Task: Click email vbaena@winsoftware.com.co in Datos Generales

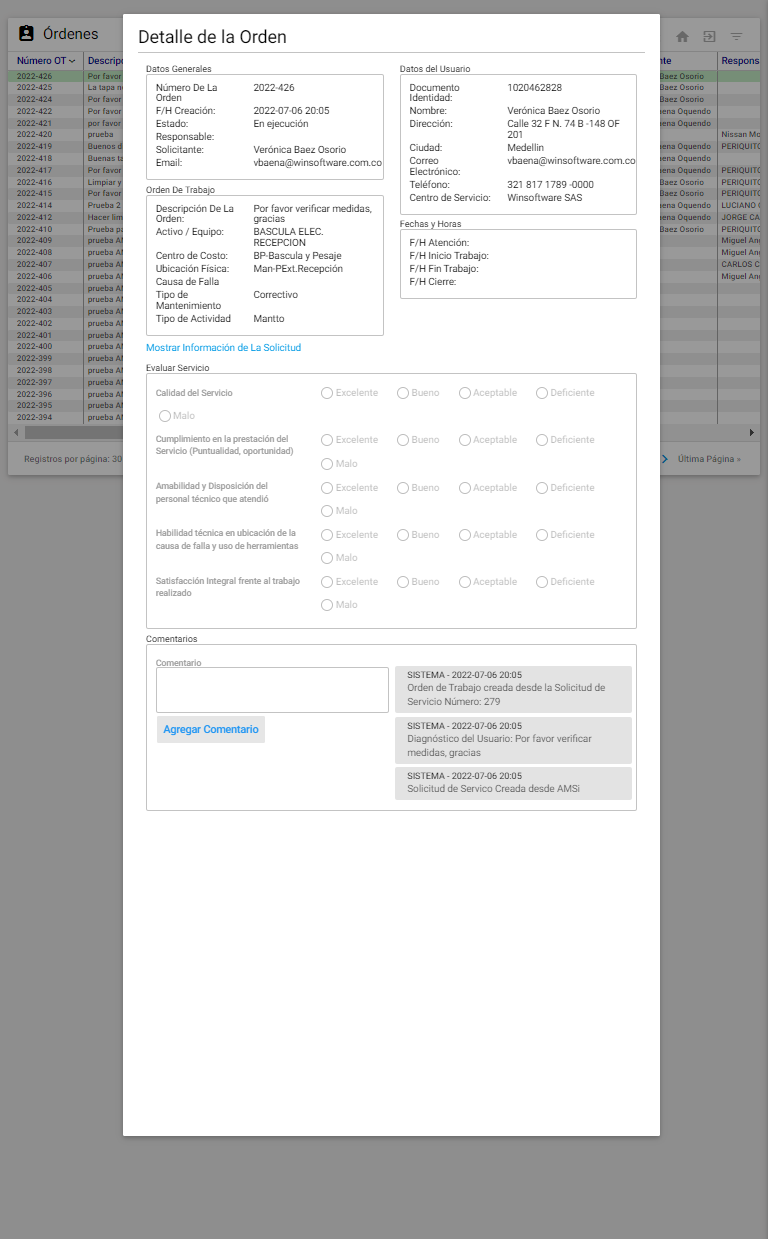Action: coord(318,162)
